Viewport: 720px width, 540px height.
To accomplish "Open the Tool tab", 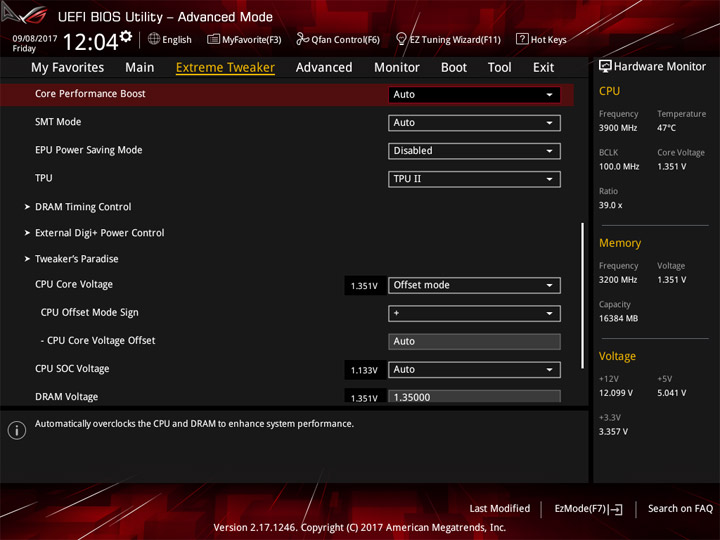I will click(499, 68).
